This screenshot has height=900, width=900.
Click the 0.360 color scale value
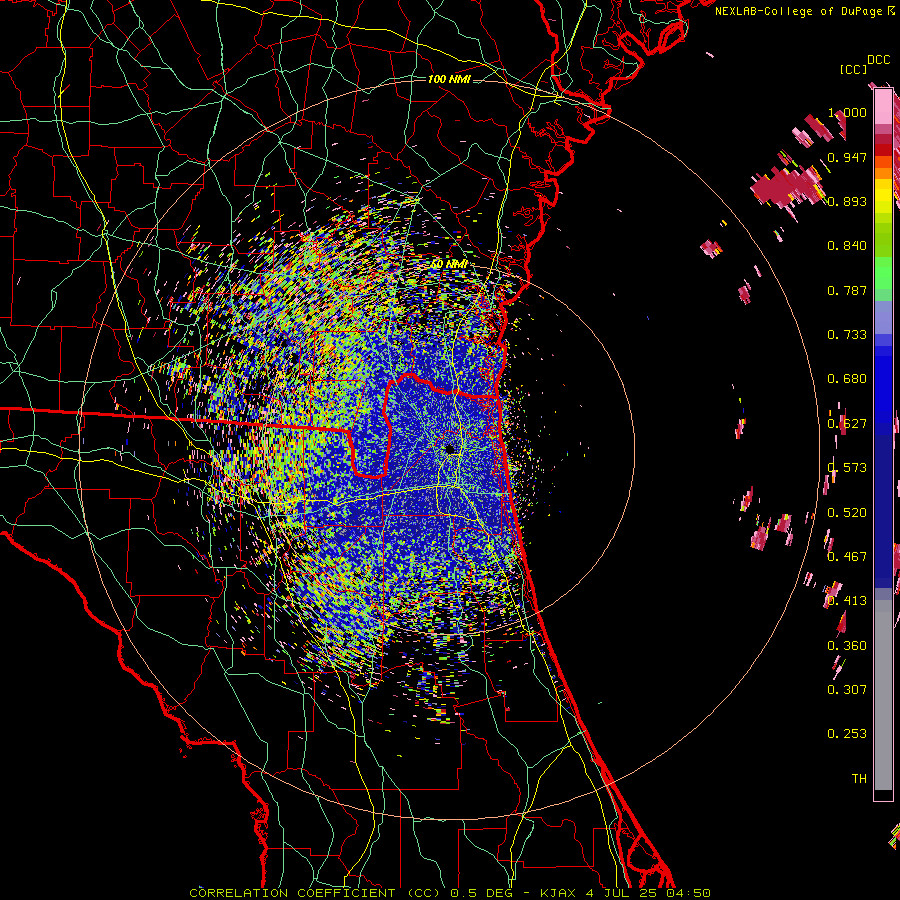847,646
